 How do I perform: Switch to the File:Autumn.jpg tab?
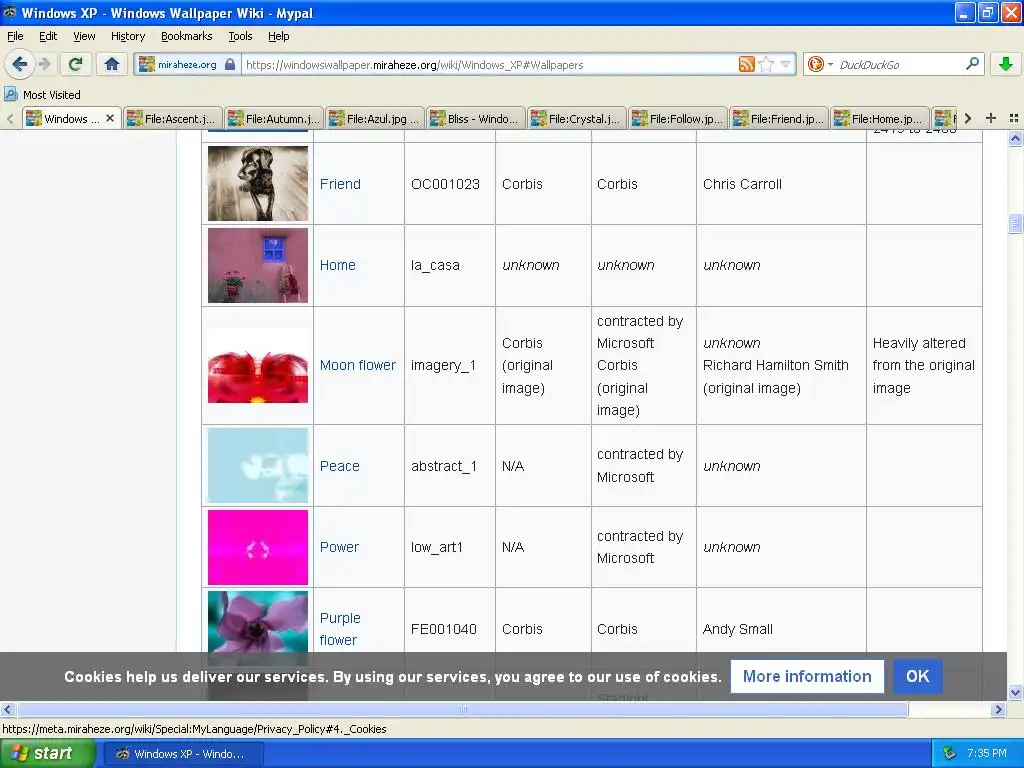tap(274, 119)
